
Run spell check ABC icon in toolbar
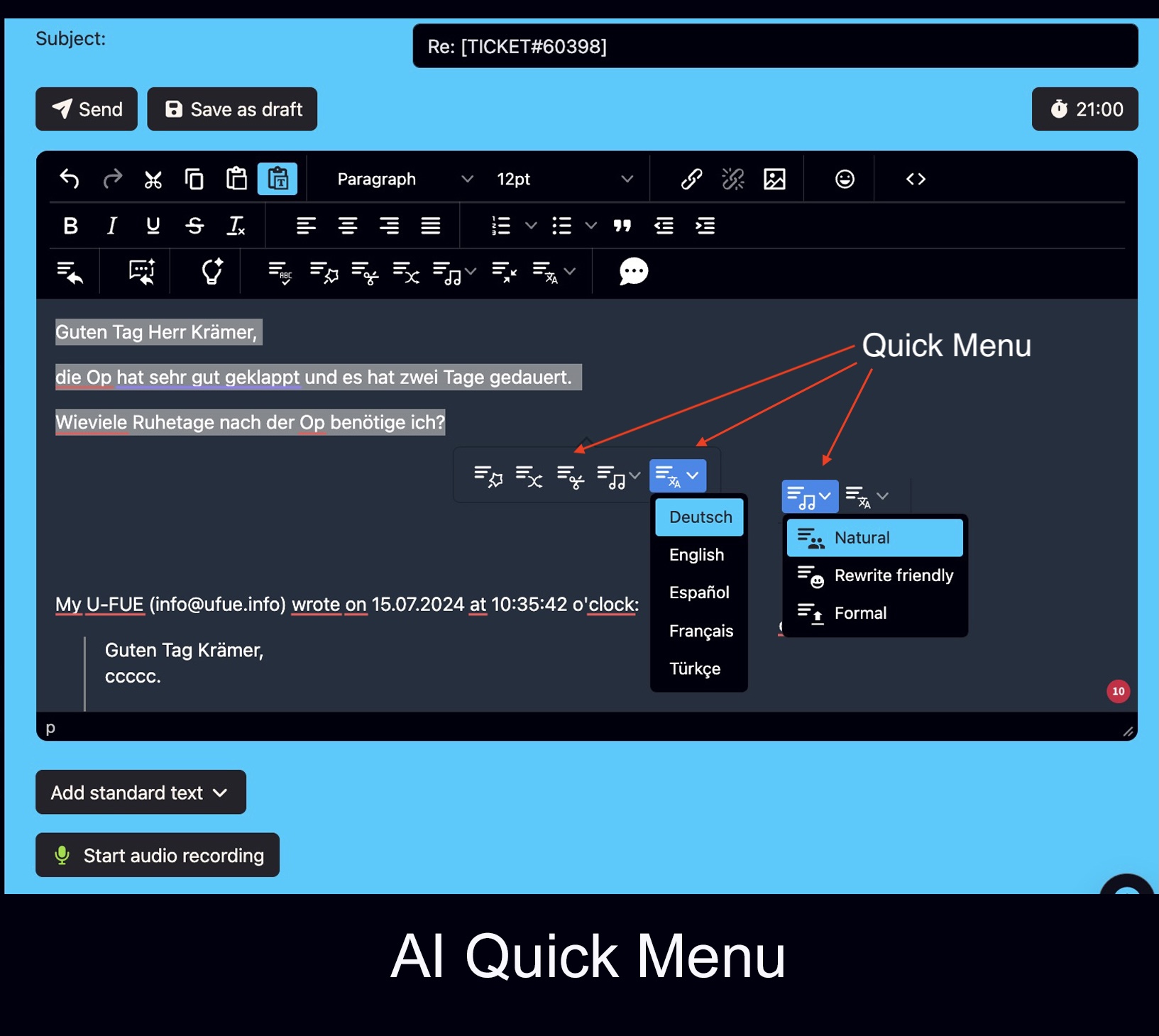[280, 272]
